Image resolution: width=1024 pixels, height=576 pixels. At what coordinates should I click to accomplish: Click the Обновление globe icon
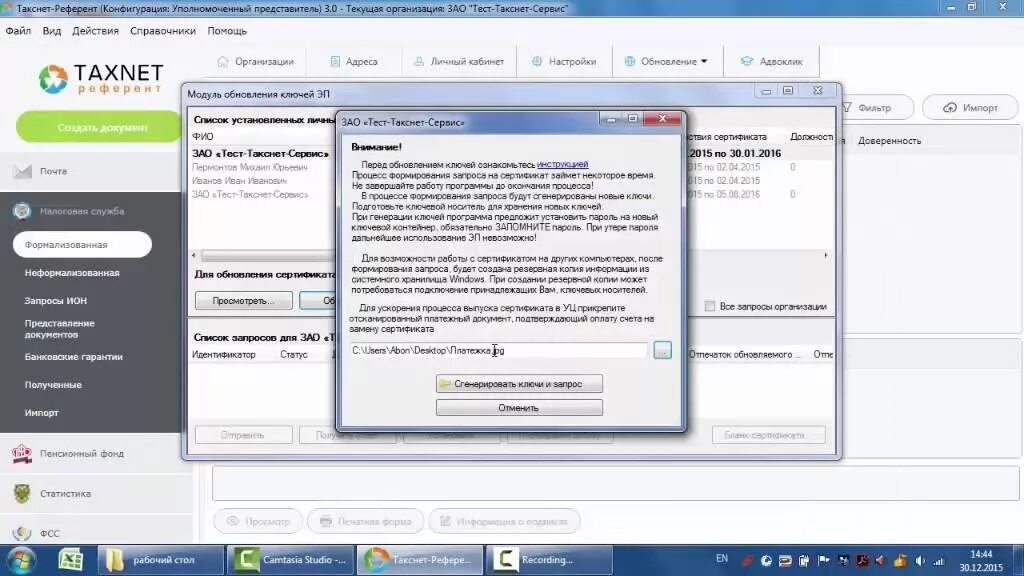point(630,61)
